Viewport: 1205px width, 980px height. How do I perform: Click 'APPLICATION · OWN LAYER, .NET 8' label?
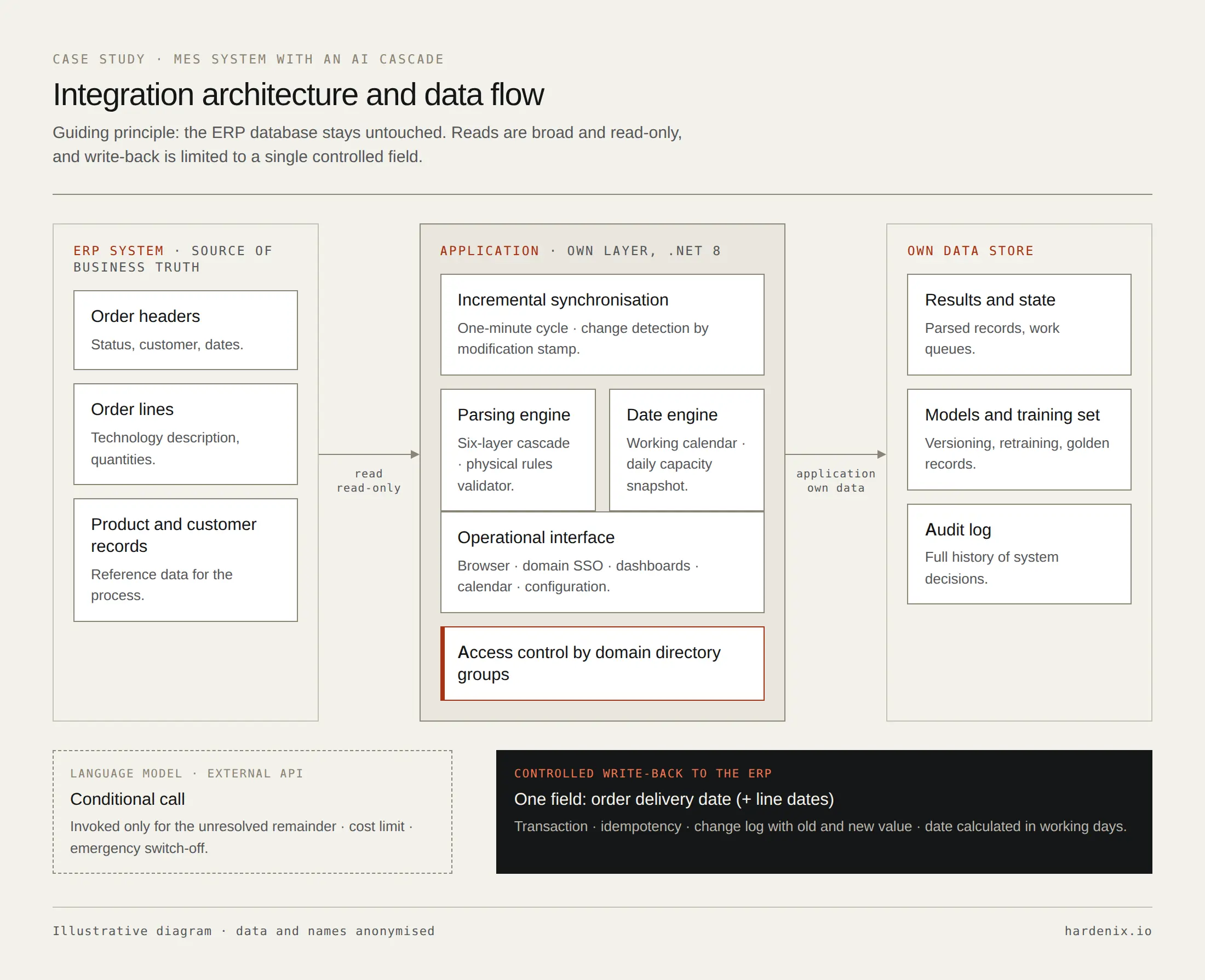tap(581, 251)
